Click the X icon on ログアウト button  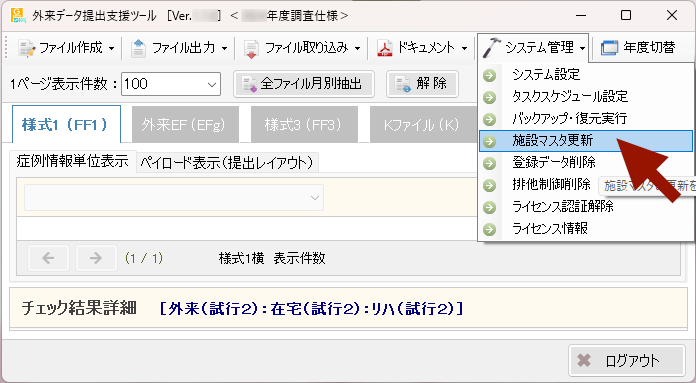click(584, 360)
